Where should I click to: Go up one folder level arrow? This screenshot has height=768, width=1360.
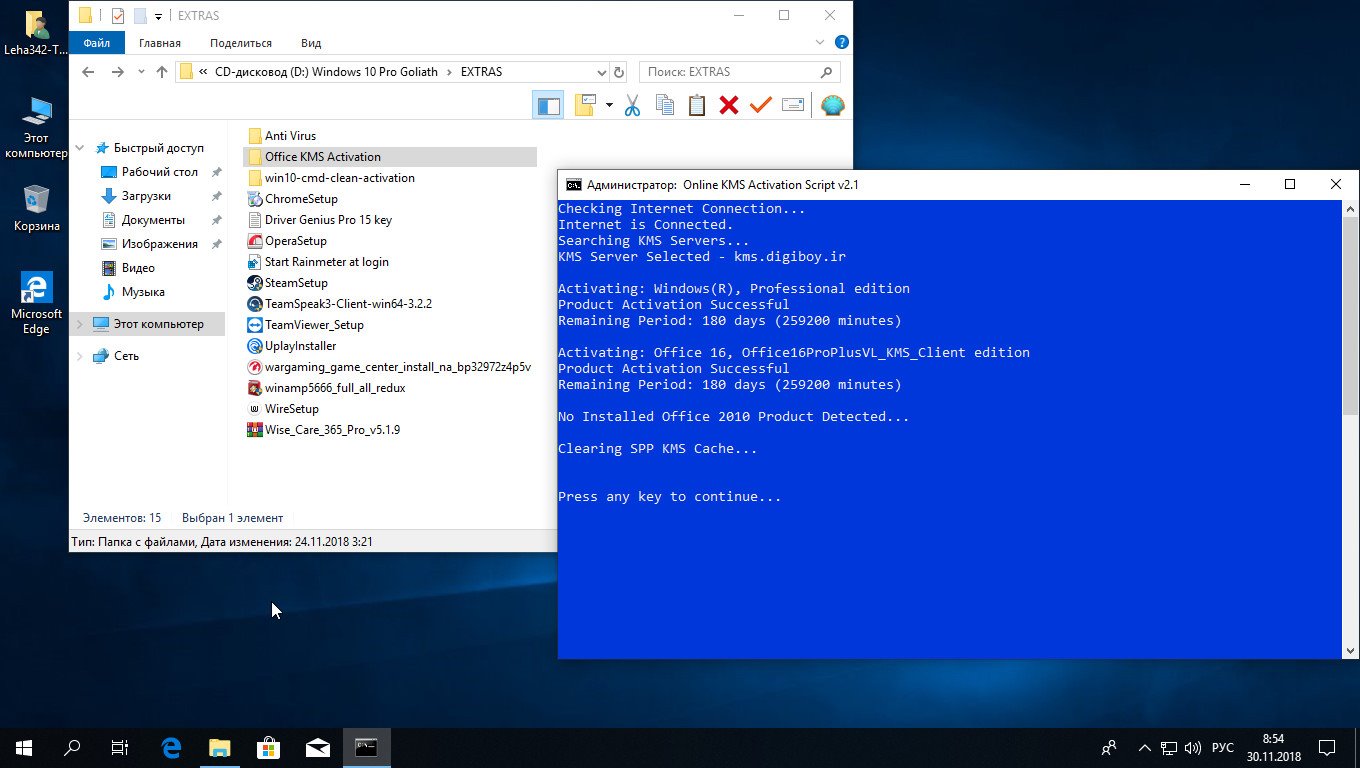(162, 72)
